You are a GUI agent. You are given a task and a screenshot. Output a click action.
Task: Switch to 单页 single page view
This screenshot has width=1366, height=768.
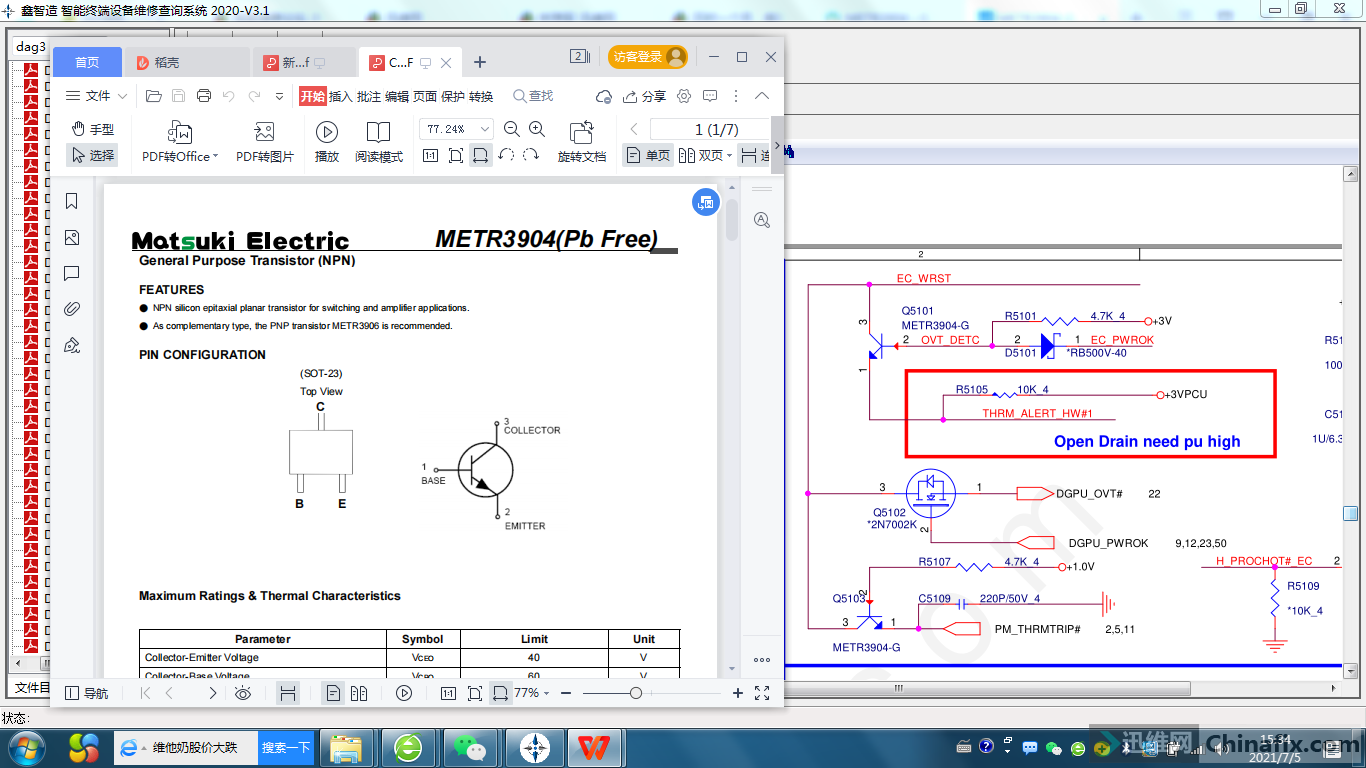648,155
